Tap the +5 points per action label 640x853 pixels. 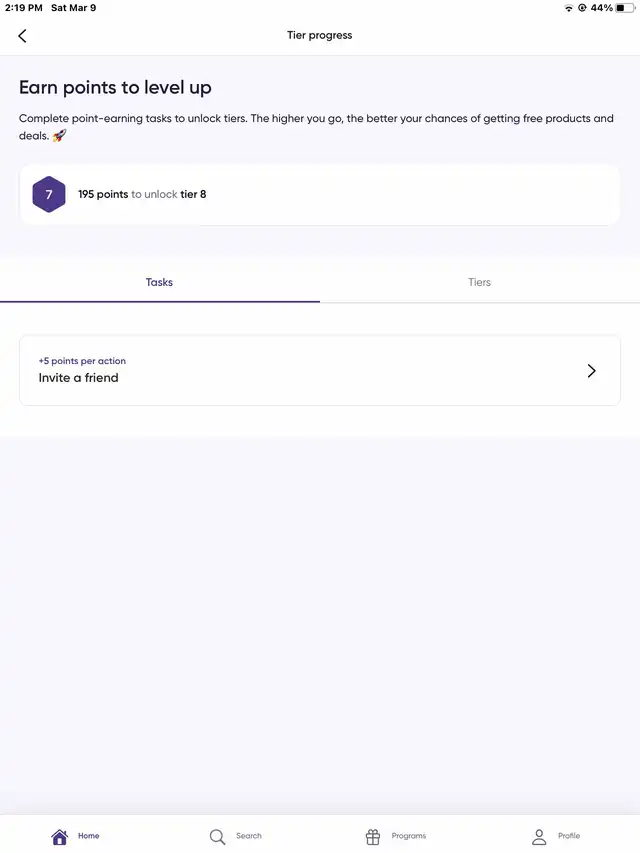82,361
